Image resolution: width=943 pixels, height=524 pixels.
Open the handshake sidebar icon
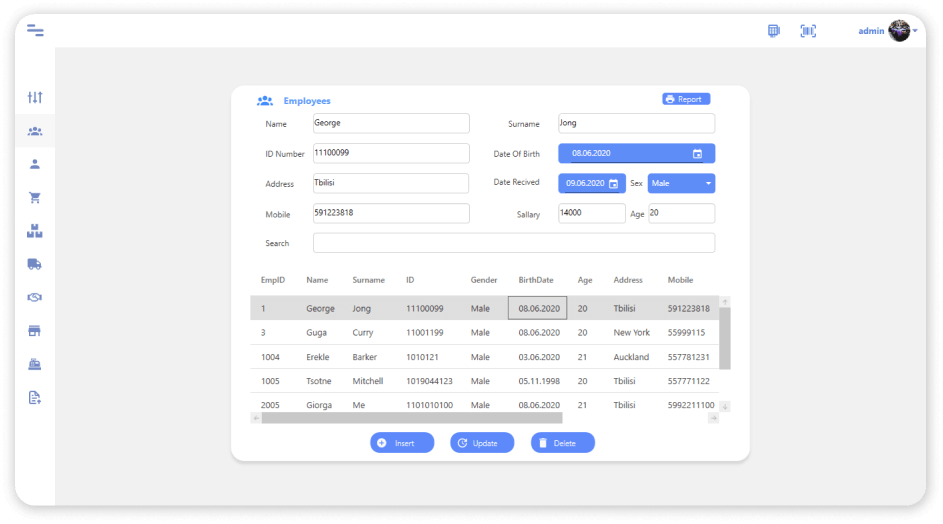tap(35, 297)
